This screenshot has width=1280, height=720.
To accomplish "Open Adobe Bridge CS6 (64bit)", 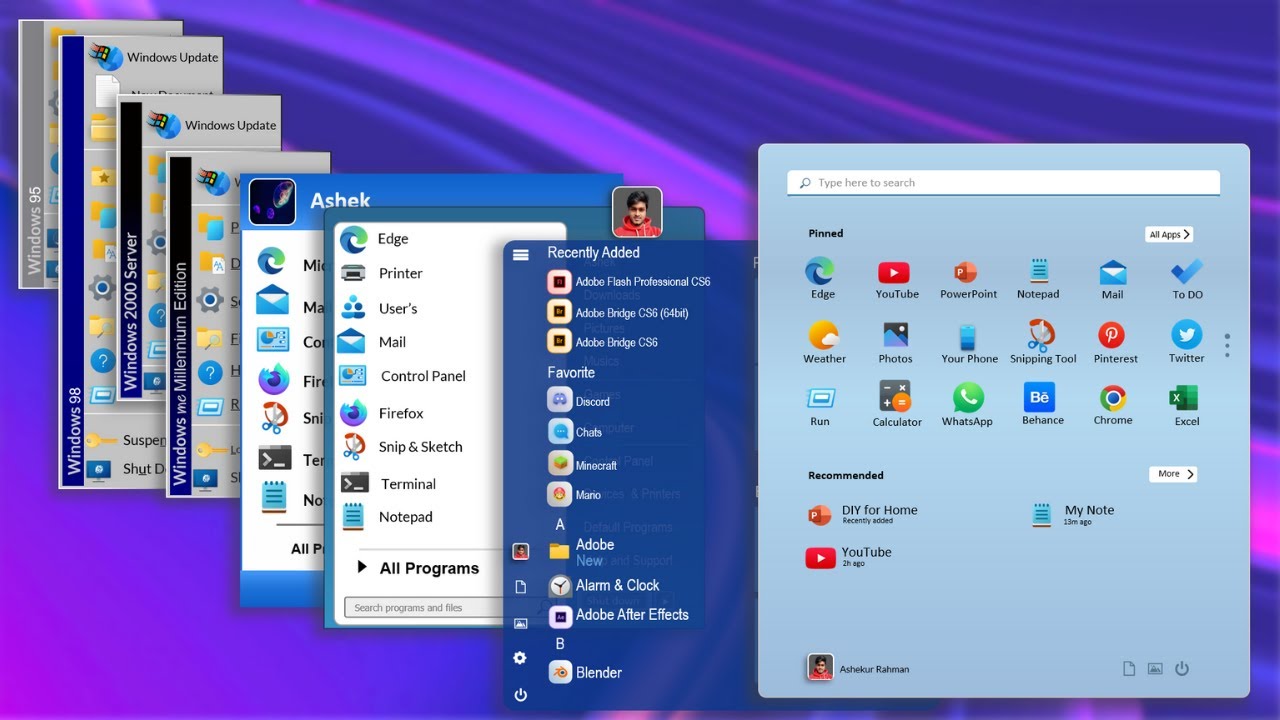I will tap(618, 313).
